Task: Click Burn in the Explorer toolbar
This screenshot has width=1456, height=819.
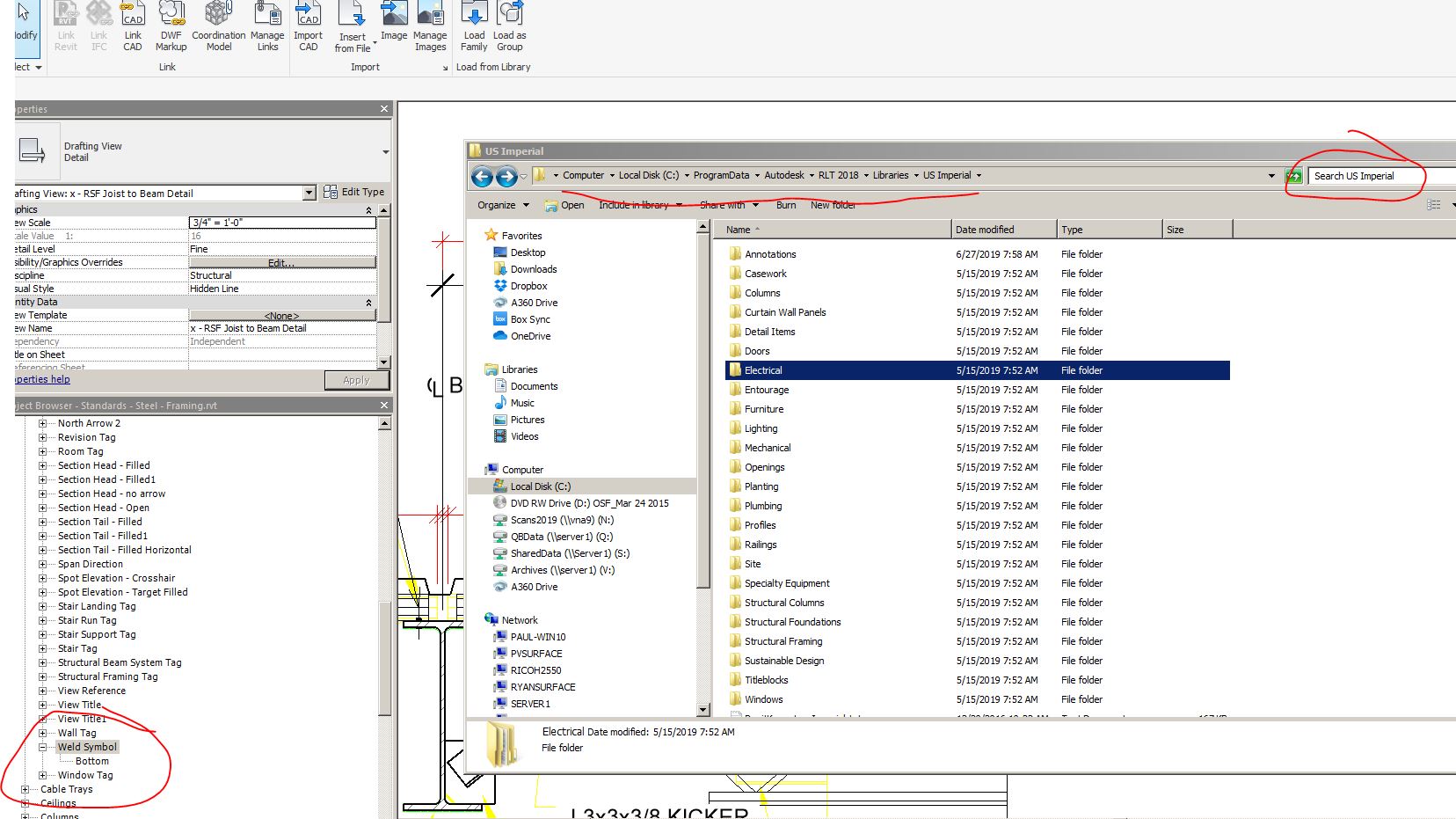Action: click(785, 204)
